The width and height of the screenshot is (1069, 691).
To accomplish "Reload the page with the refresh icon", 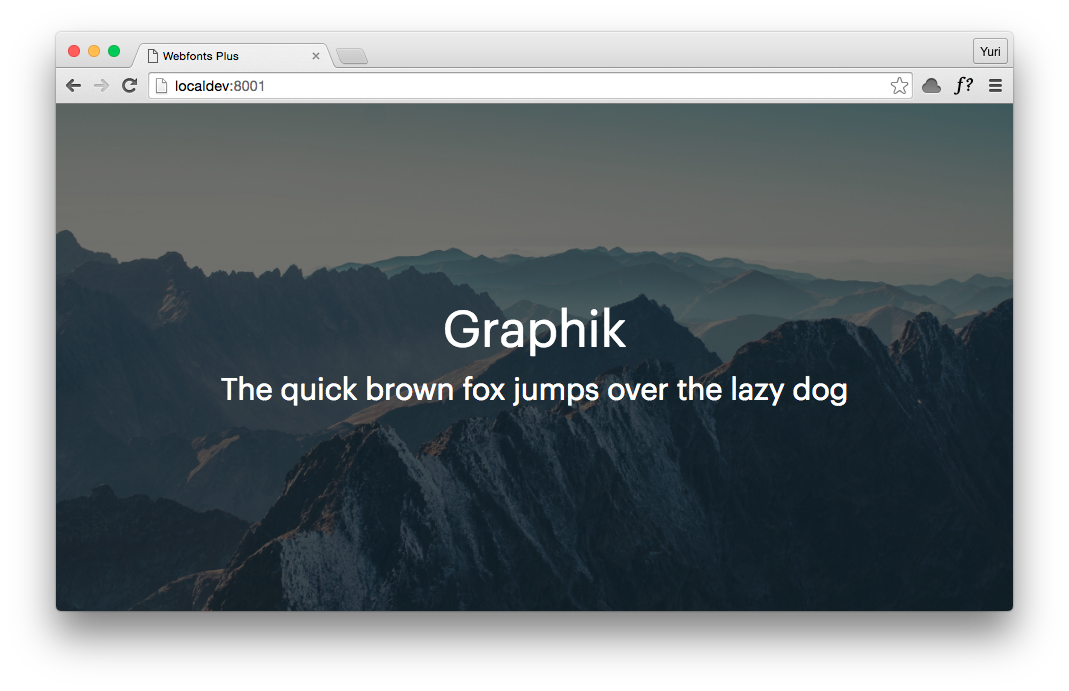I will pos(130,85).
